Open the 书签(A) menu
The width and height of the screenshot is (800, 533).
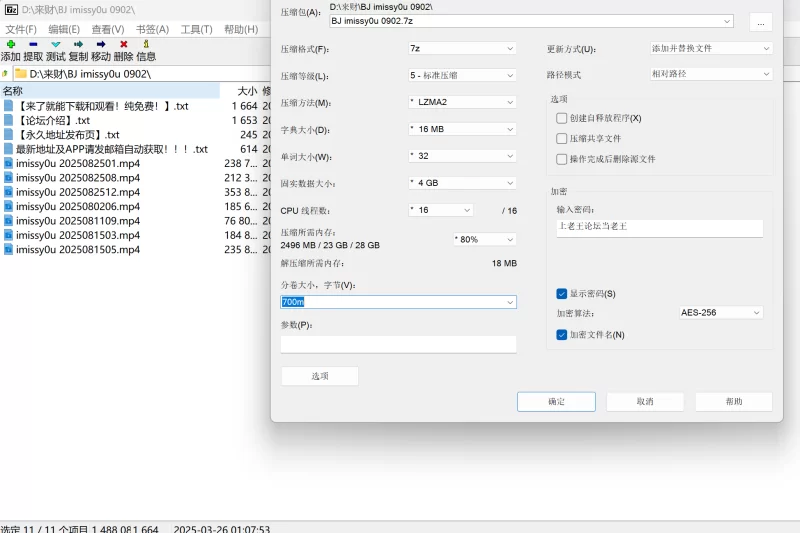click(152, 30)
